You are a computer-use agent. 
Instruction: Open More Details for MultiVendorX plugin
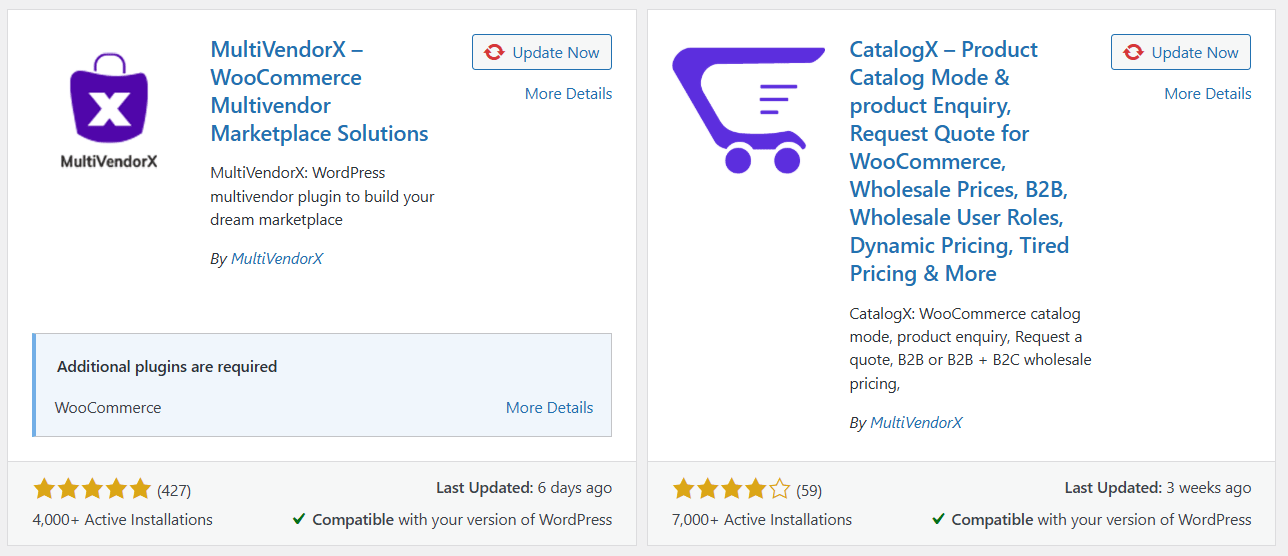click(568, 94)
